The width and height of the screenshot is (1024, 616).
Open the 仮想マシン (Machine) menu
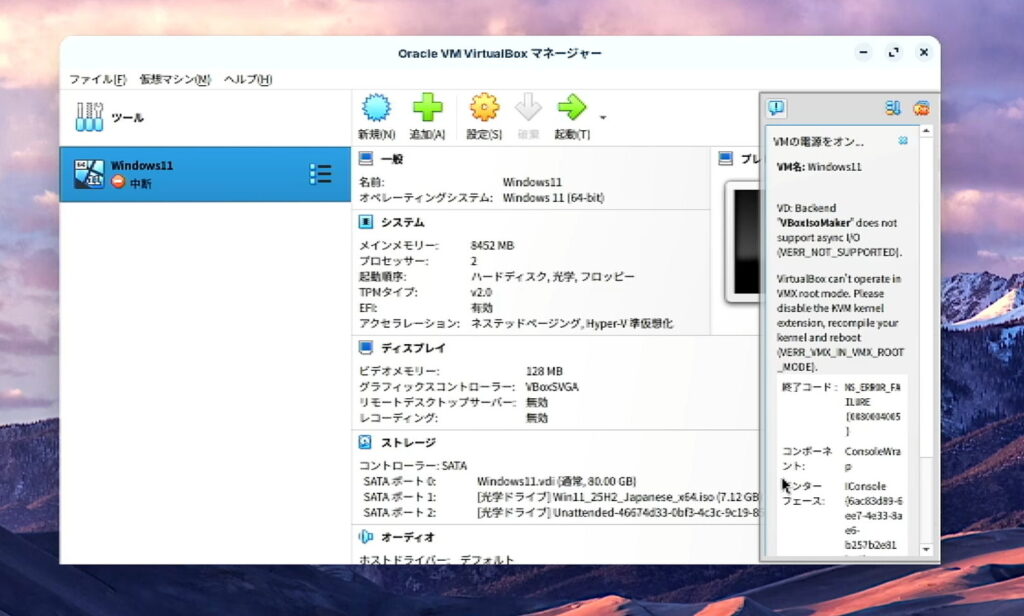tap(175, 79)
